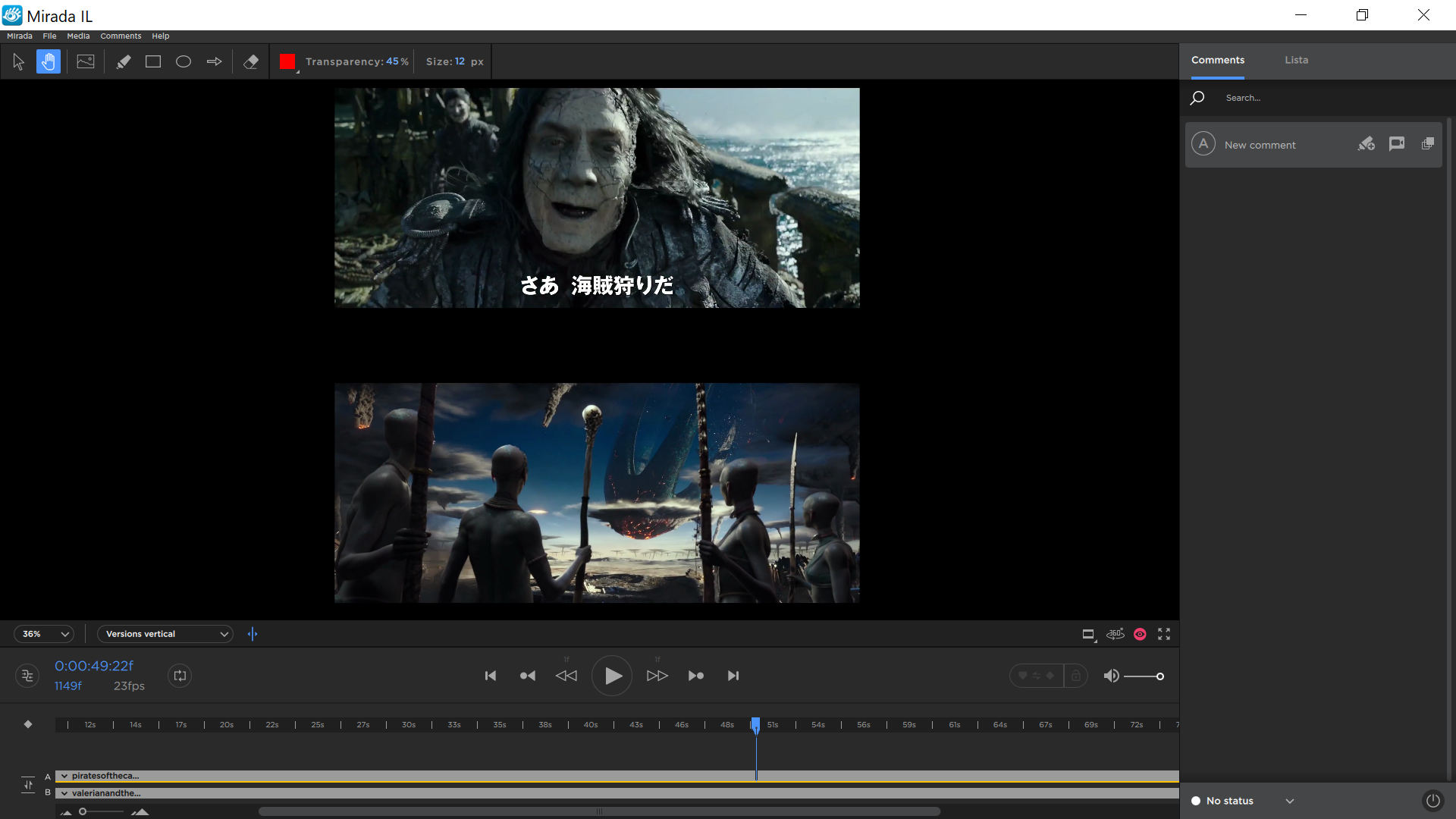Screen dimensions: 1456x819
Task: Zoom in timeline with large mountain icon
Action: pyautogui.click(x=140, y=811)
